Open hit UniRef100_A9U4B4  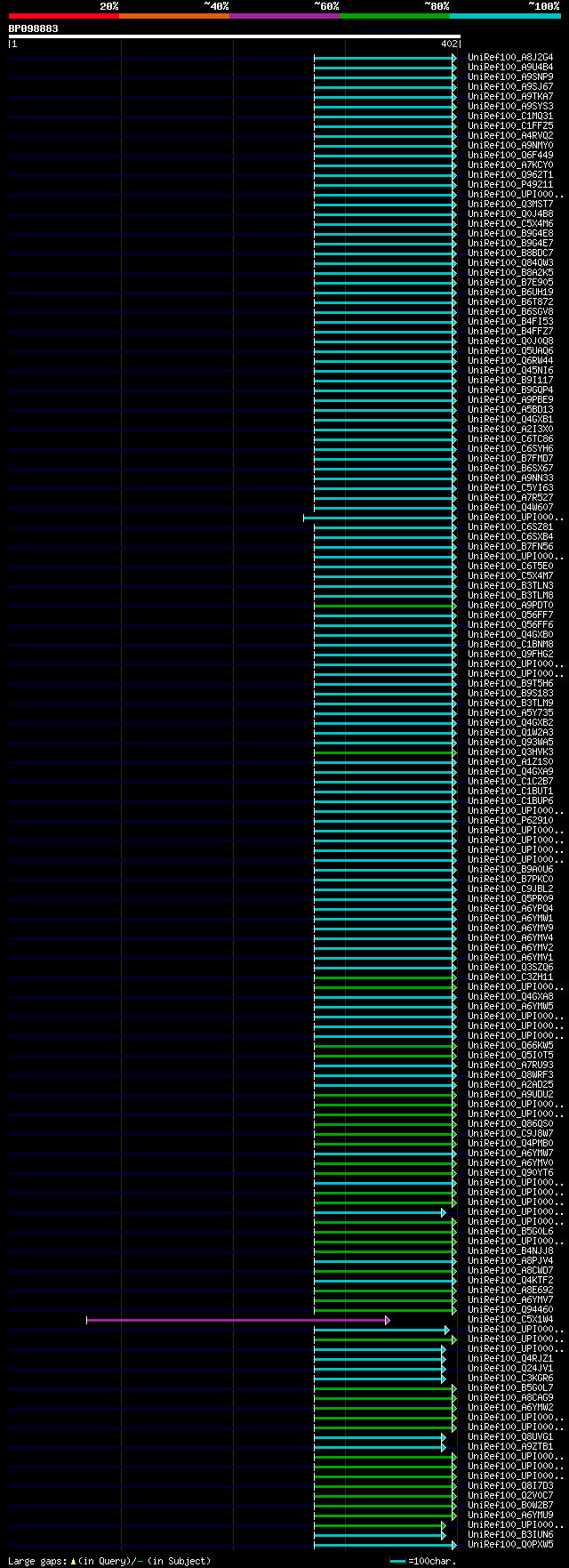click(x=510, y=68)
